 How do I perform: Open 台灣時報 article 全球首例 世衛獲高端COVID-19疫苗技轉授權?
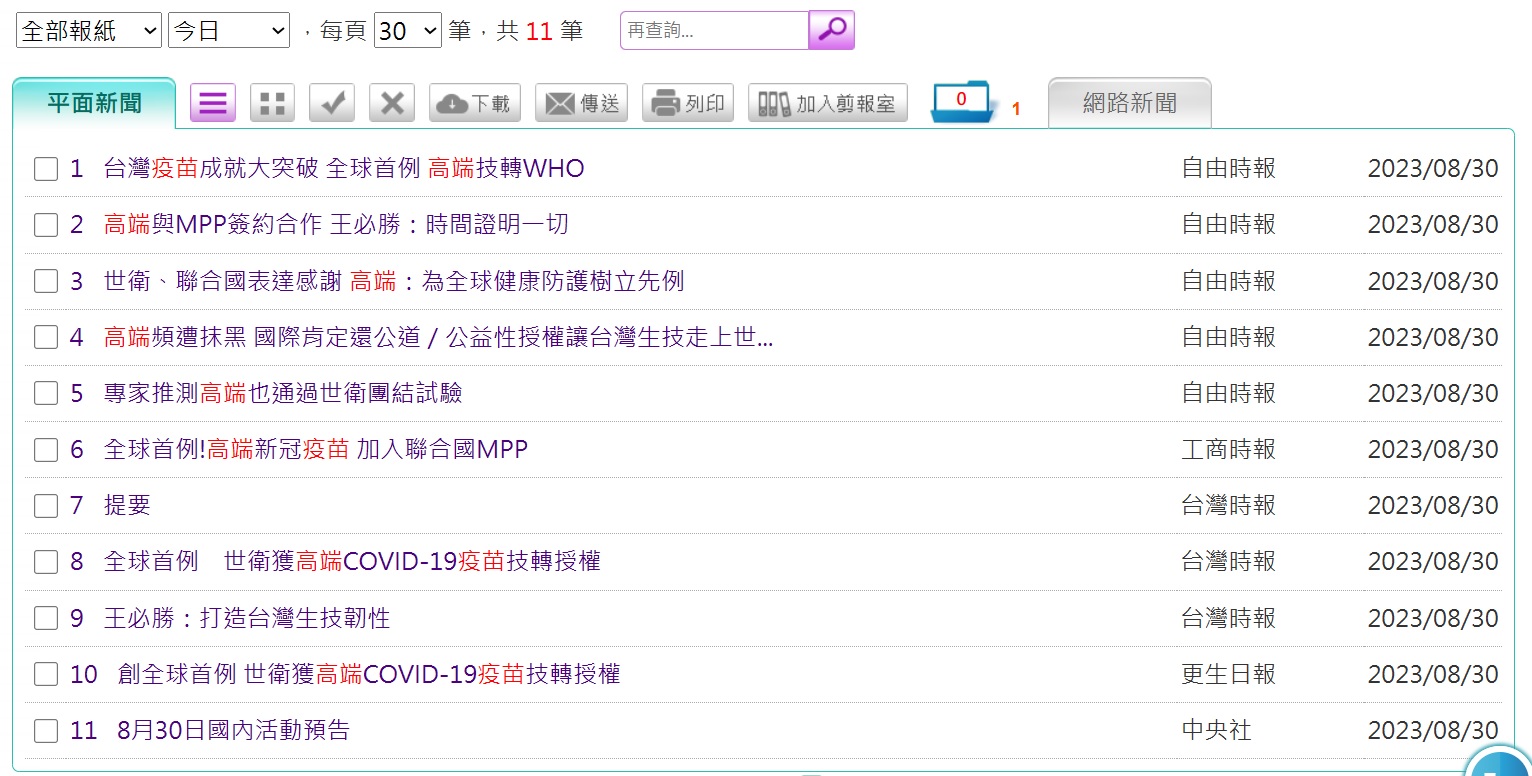352,562
